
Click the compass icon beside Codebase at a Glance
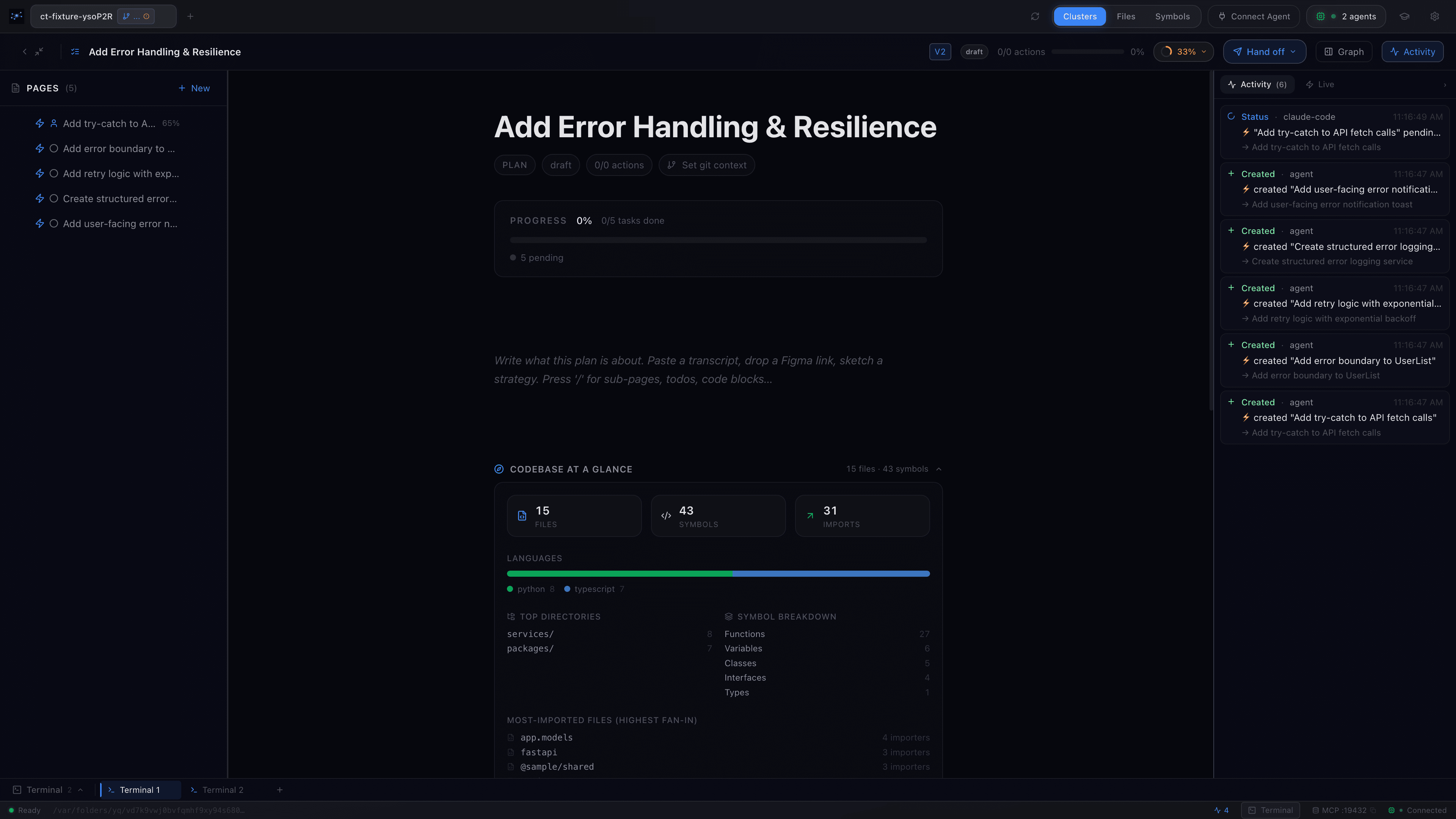(499, 469)
